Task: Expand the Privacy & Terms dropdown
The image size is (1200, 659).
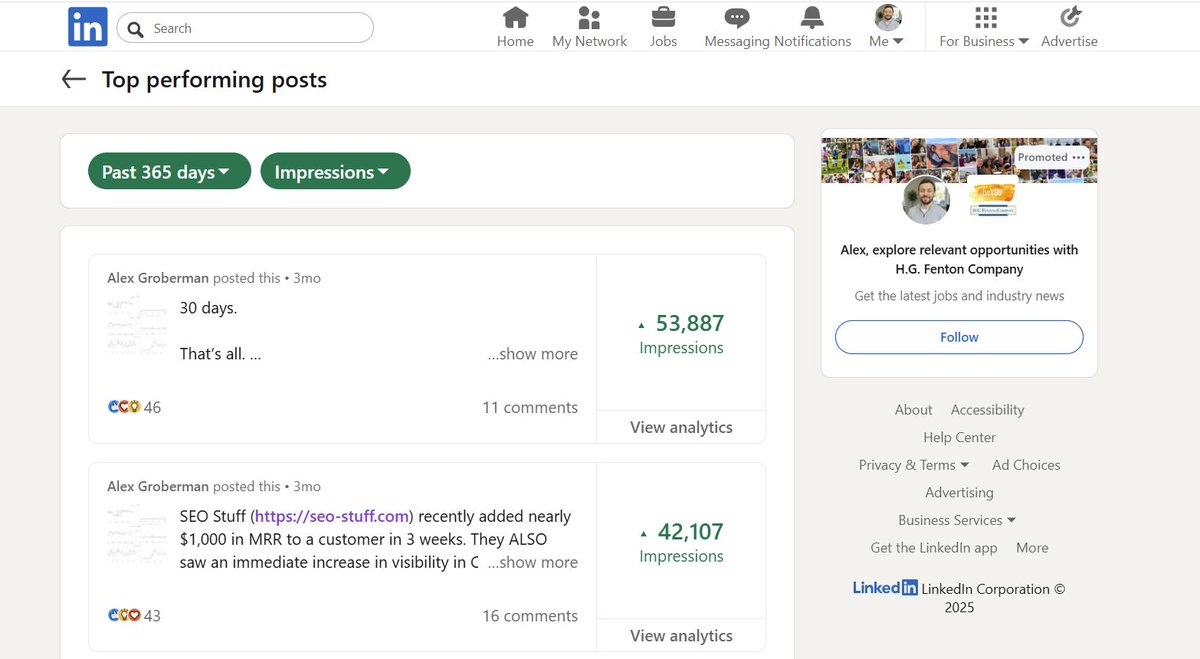Action: click(914, 465)
